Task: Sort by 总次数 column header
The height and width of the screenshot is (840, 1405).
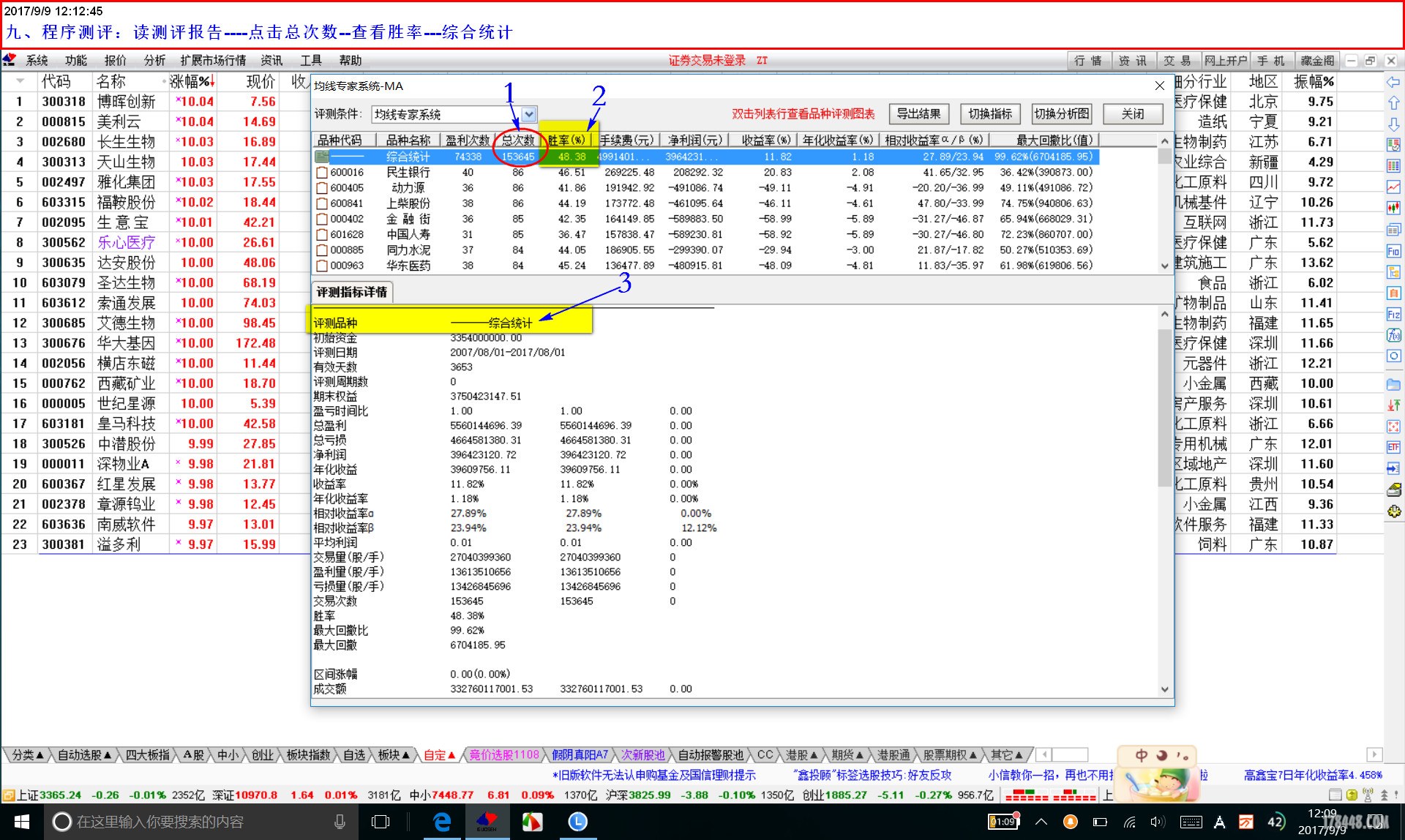Action: (x=517, y=140)
